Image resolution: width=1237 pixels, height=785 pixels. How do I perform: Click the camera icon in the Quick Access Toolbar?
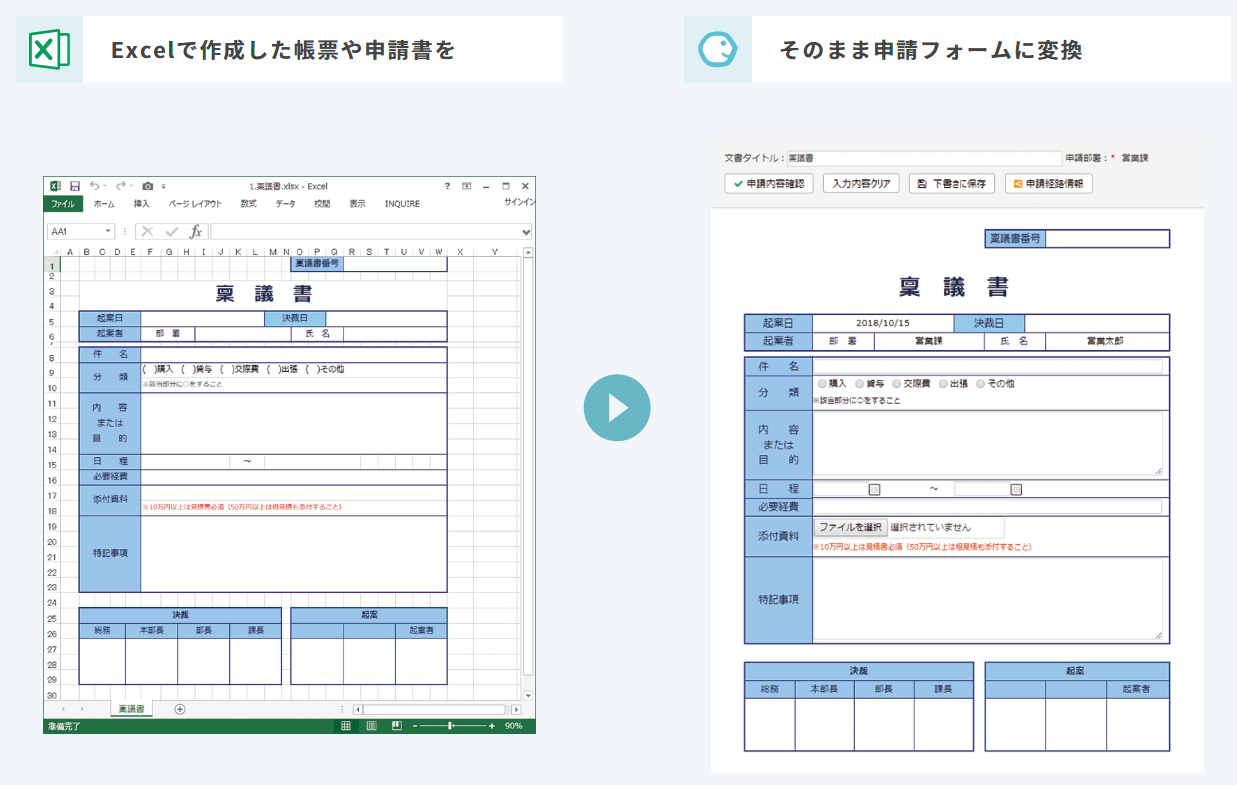click(147, 186)
